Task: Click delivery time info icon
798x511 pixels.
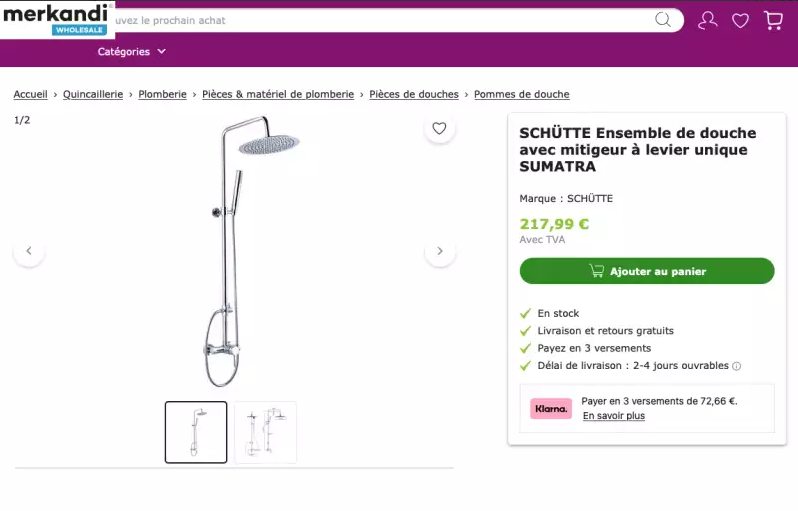Action: (x=737, y=366)
